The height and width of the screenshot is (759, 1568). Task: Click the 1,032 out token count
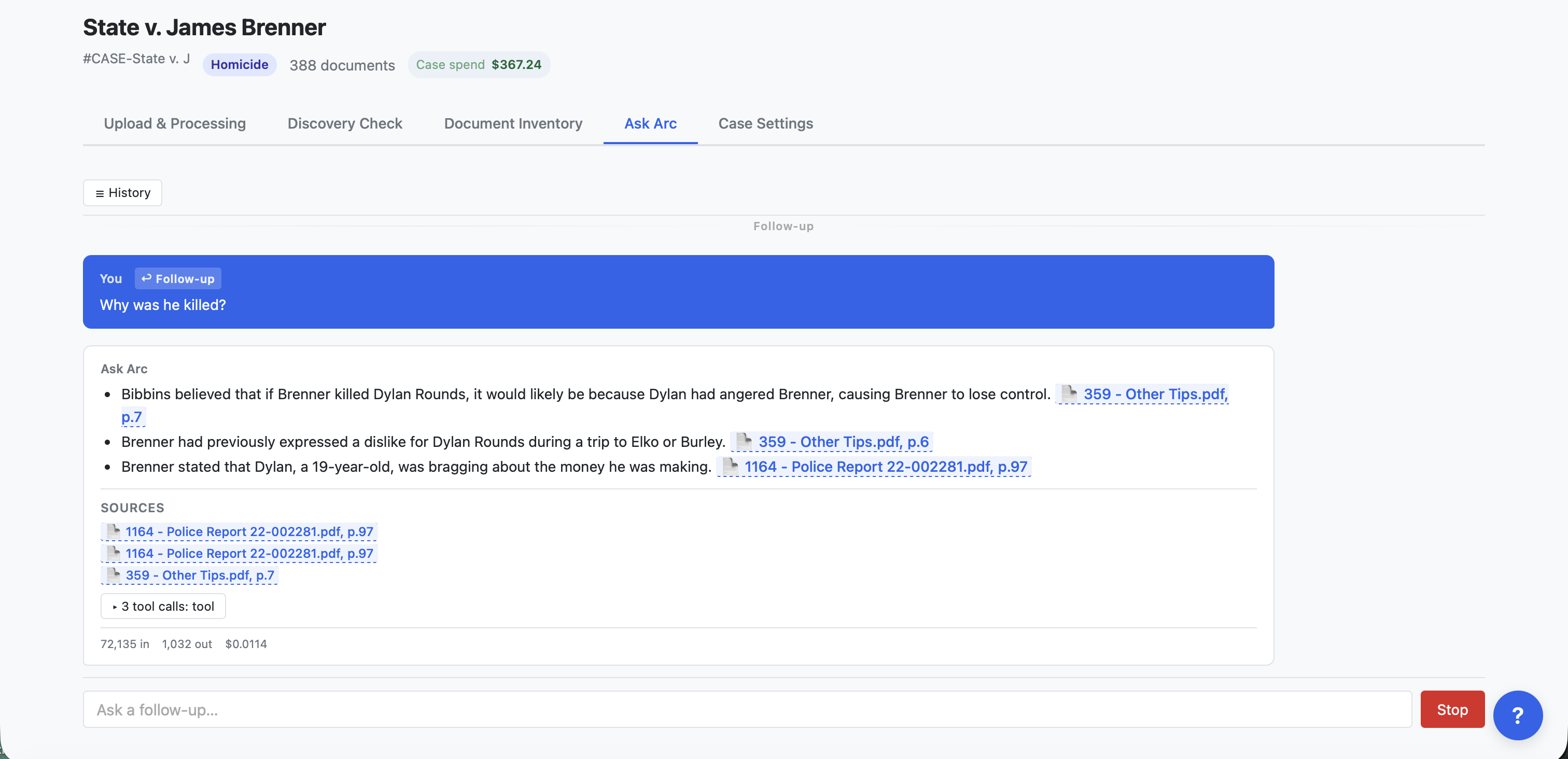(187, 644)
